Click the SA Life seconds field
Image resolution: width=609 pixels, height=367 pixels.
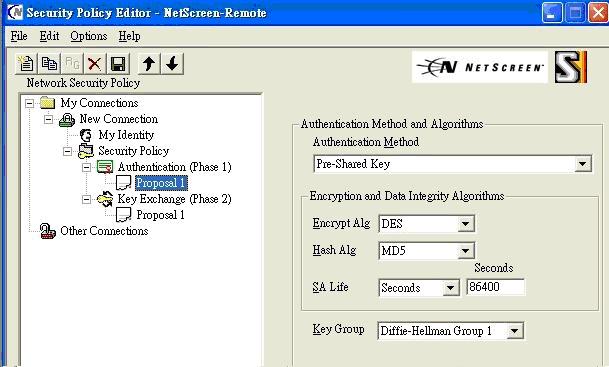(495, 287)
